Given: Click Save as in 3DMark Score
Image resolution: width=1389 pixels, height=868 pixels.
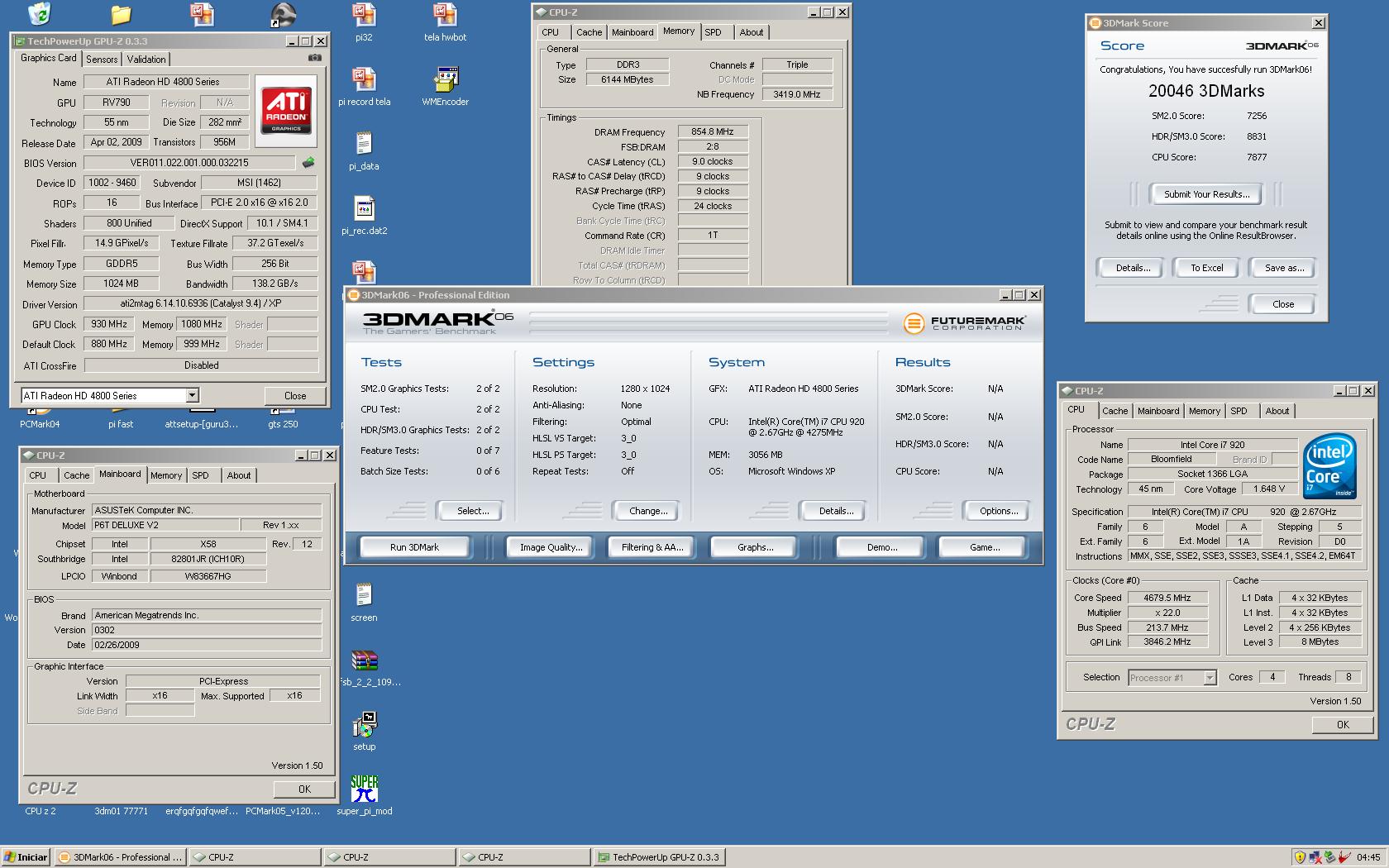Looking at the screenshot, I should pos(1284,268).
